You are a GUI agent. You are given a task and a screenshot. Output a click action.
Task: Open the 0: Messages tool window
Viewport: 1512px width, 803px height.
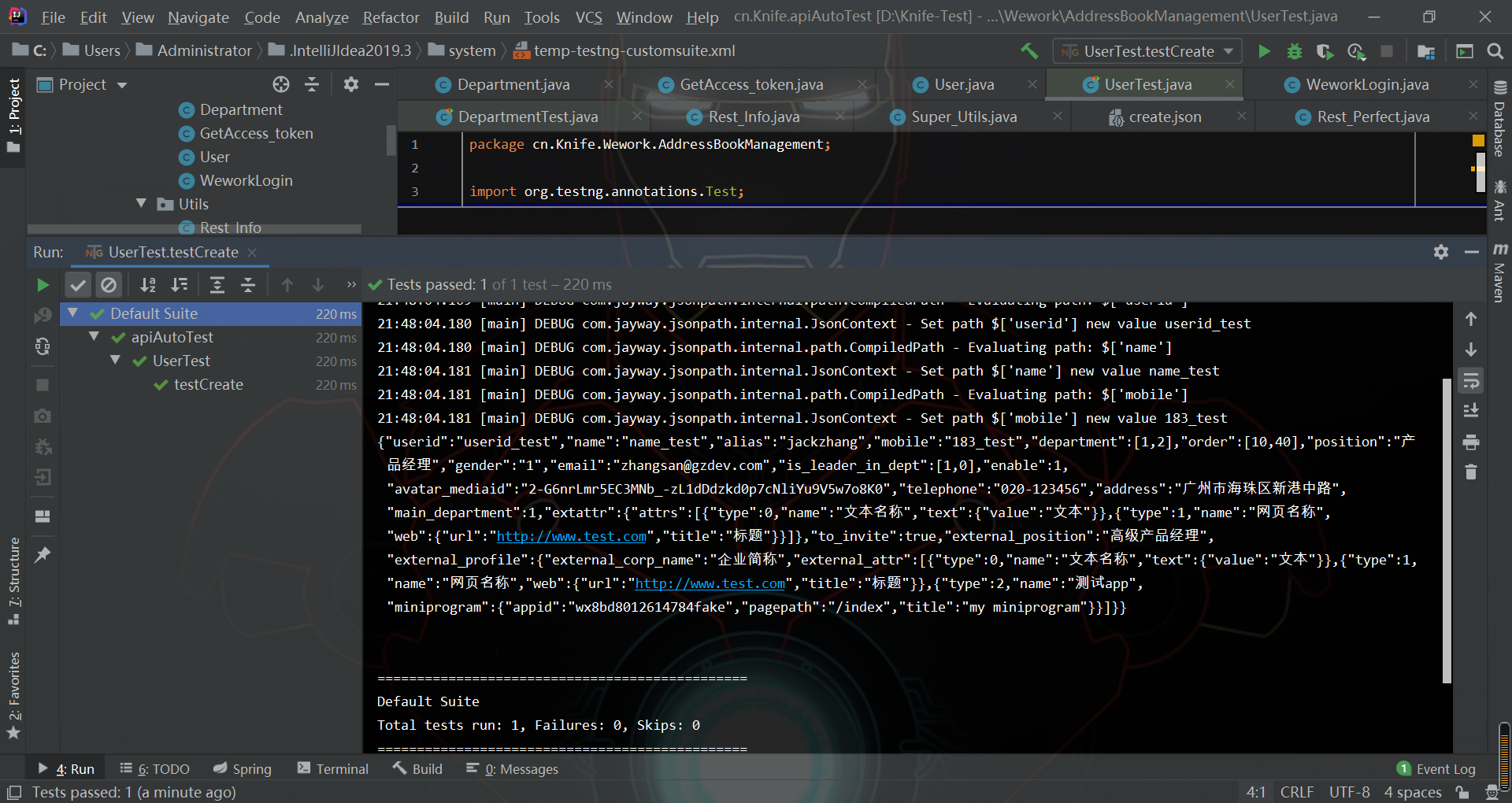(512, 769)
